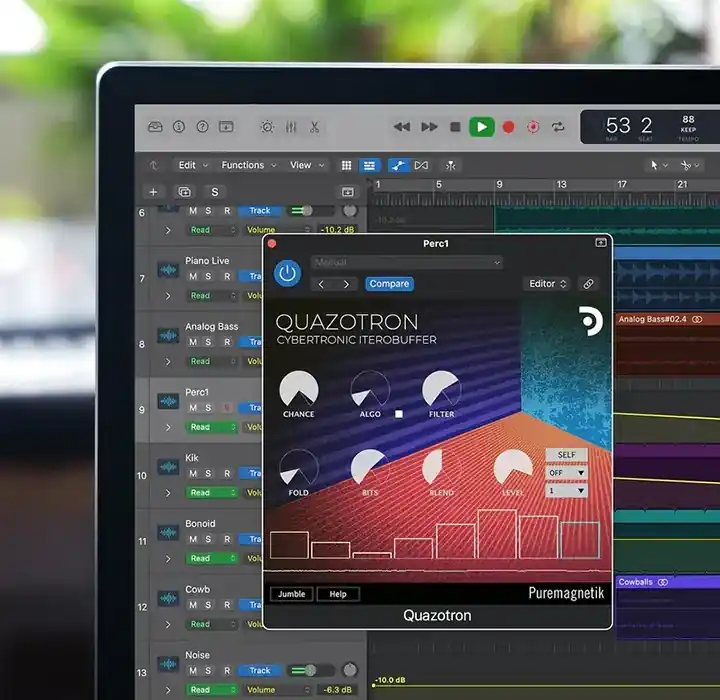Click the CHANCE knob
720x700 pixels.
(x=299, y=390)
